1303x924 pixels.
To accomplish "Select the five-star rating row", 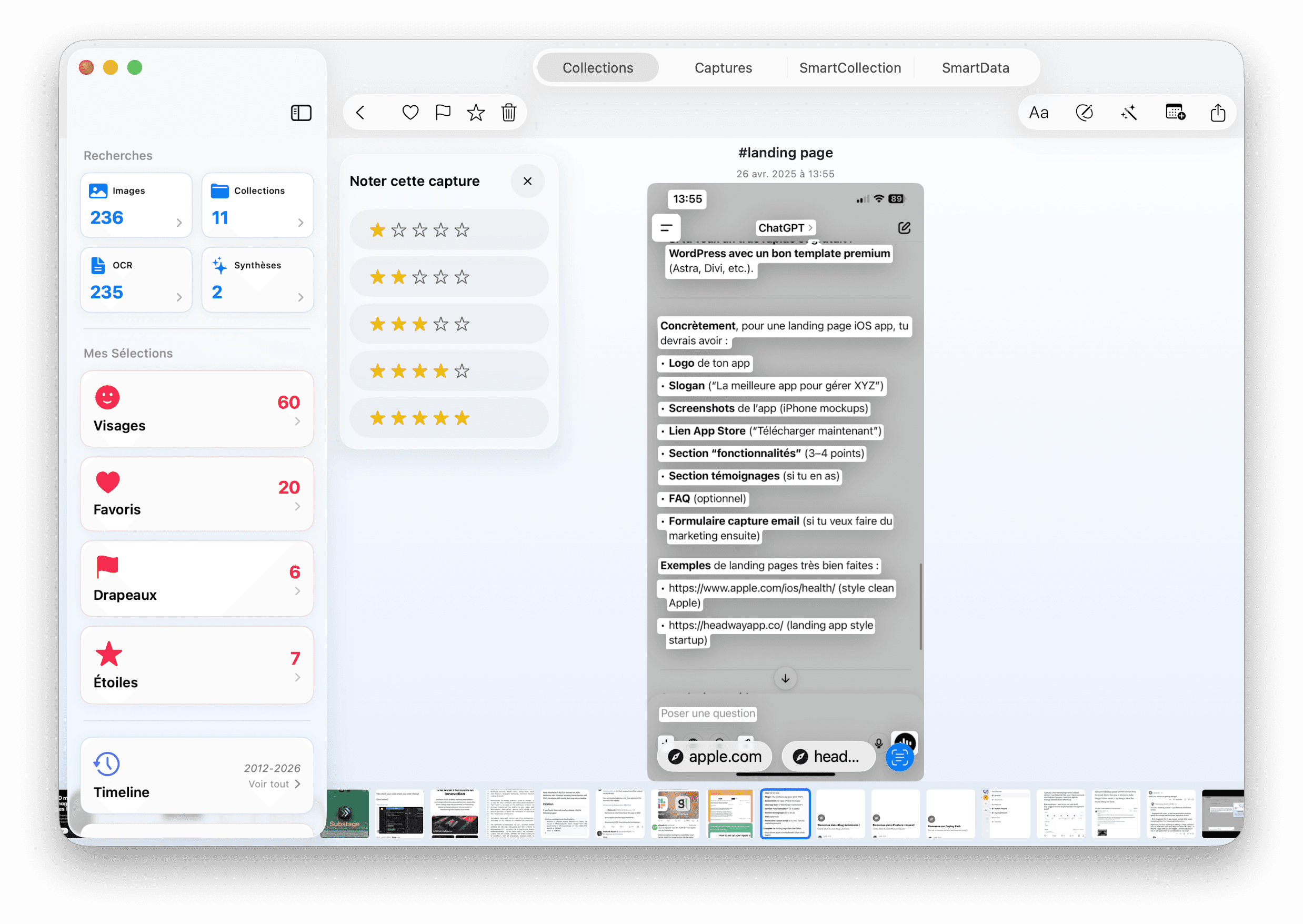I will [448, 418].
